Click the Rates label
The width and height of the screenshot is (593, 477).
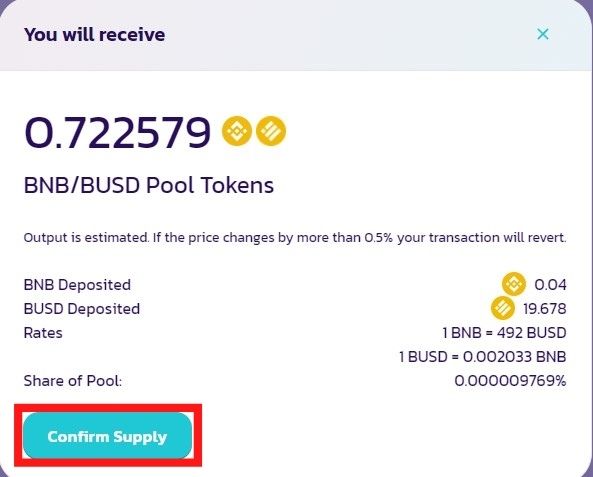coord(43,333)
